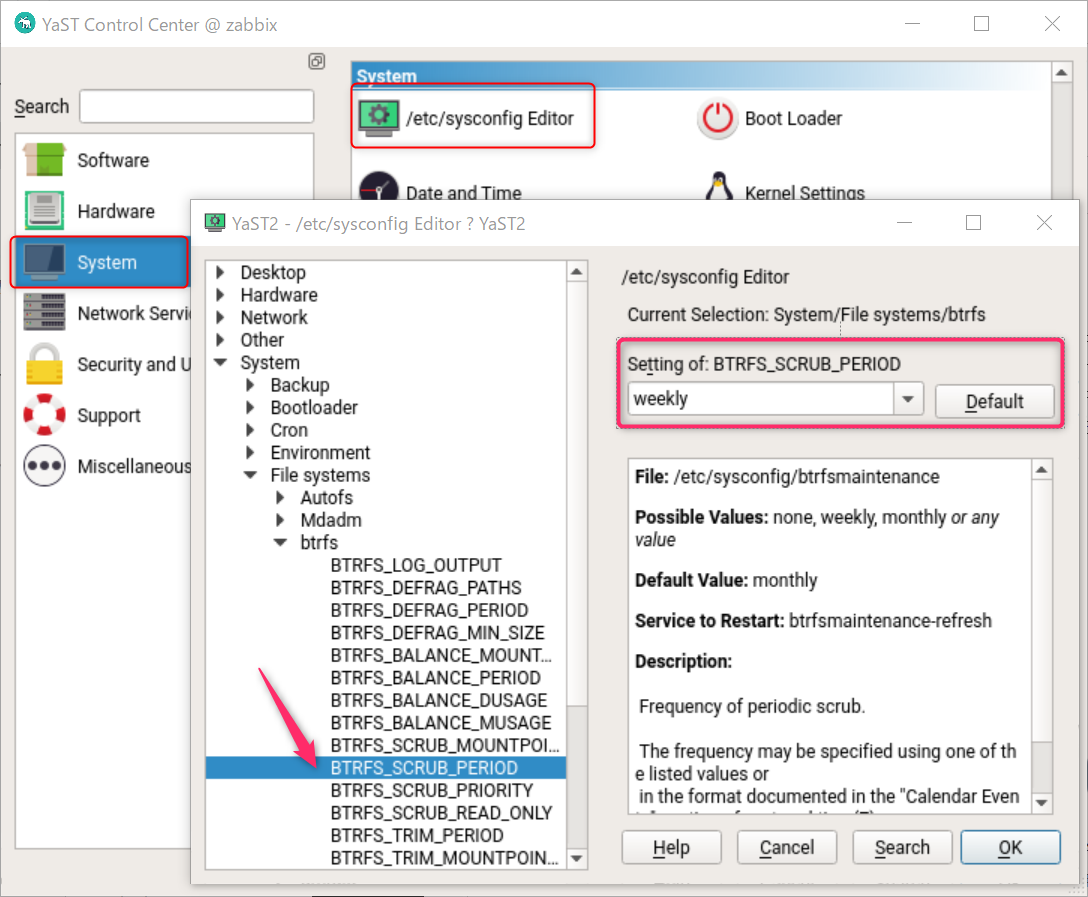Viewport: 1088px width, 897px height.
Task: Maximize the sysconfig Editor window
Action: point(974,223)
